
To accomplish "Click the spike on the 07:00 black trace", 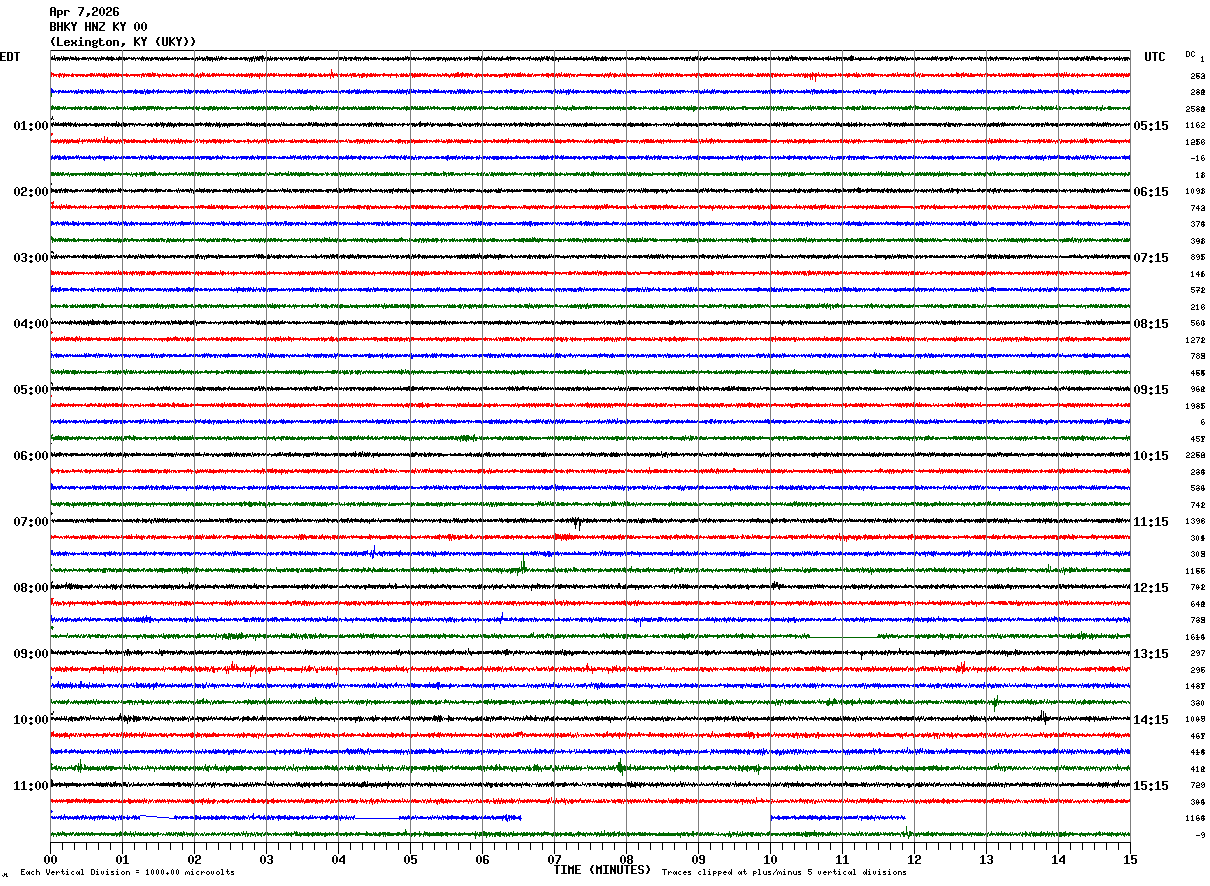I will point(576,523).
